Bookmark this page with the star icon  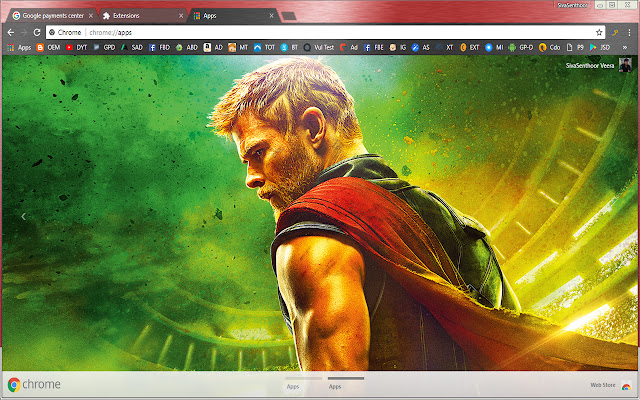[599, 32]
